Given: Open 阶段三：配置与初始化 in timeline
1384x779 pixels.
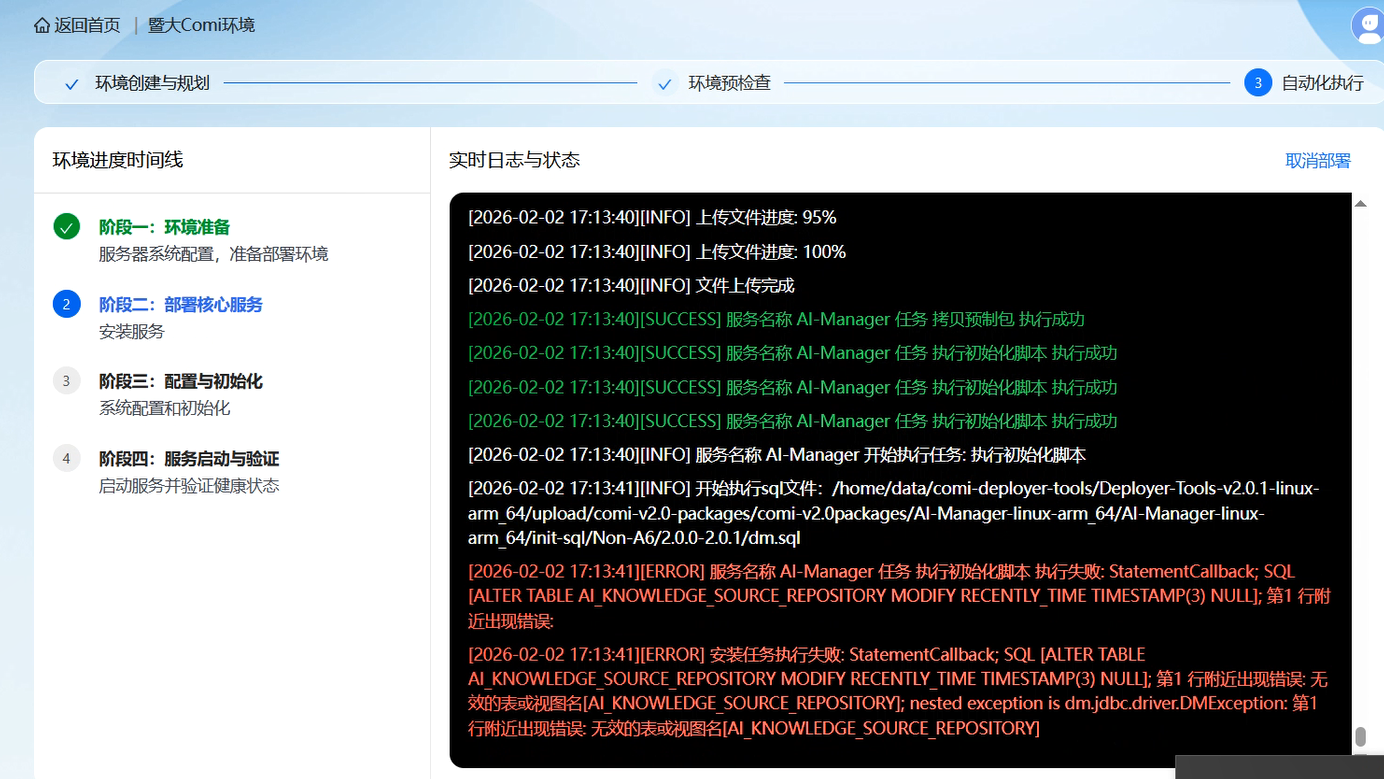Looking at the screenshot, I should 181,382.
